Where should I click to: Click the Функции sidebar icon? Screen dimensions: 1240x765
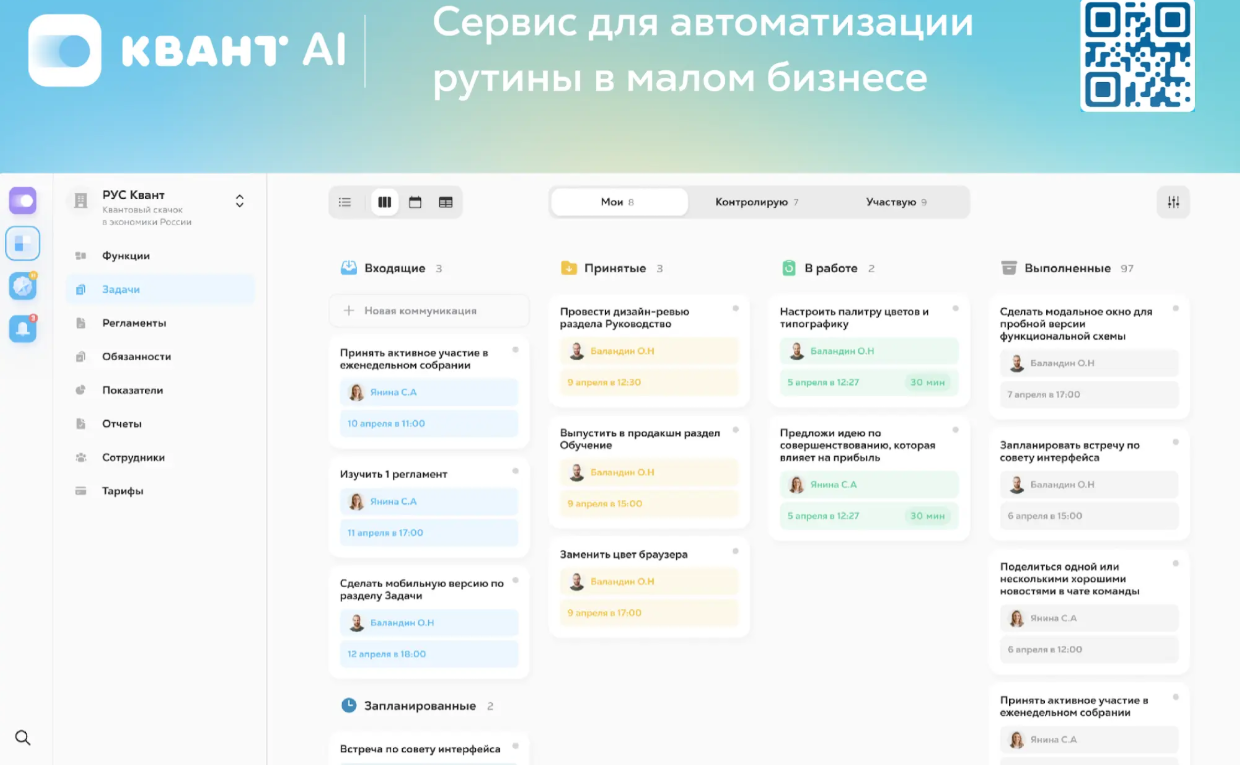81,256
